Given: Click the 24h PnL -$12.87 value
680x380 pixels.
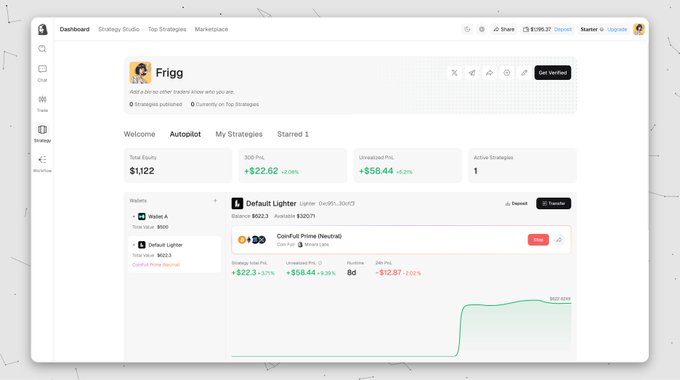Looking at the screenshot, I should [389, 272].
